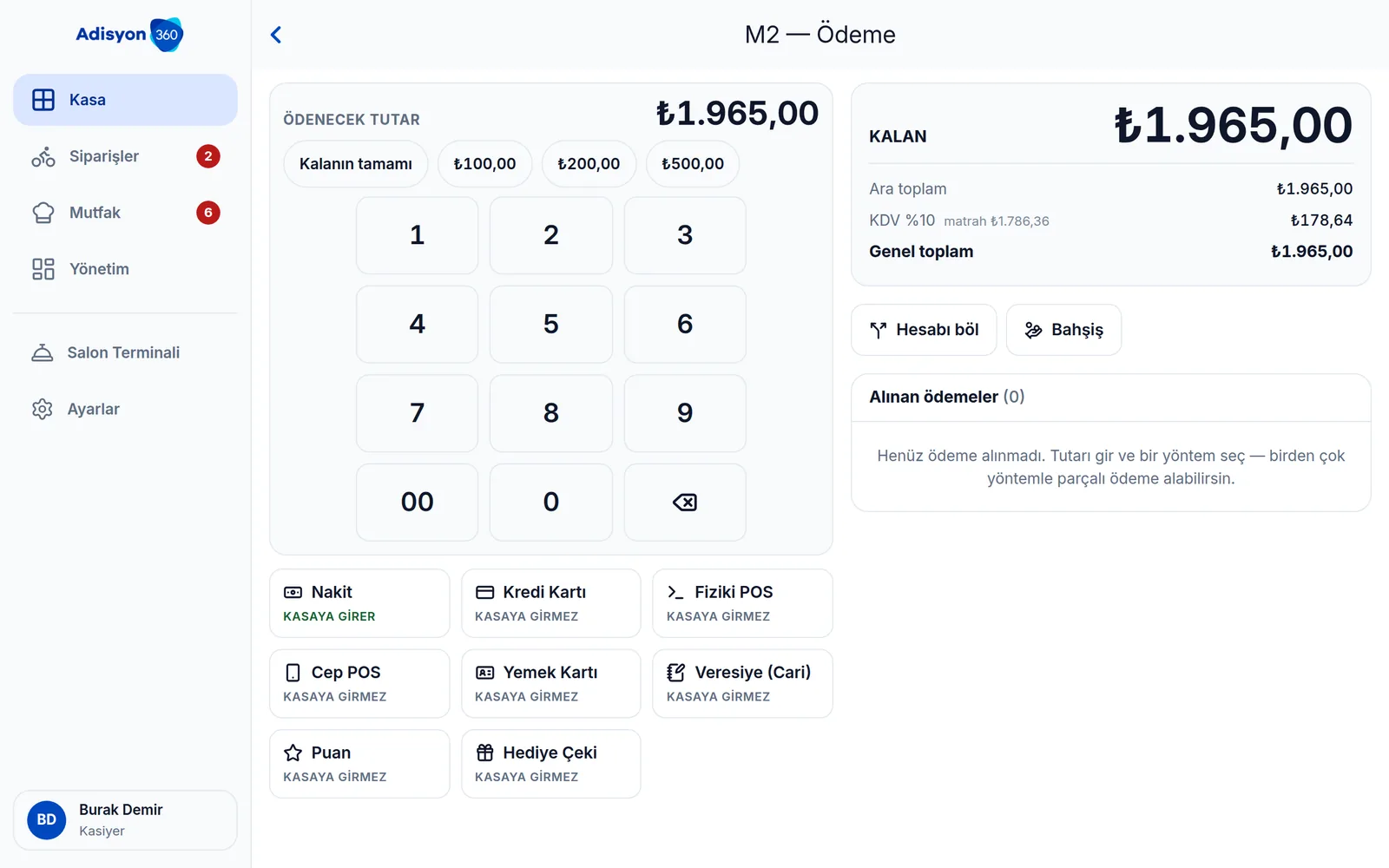Choose the ₺500,00 quick amount
Image resolution: width=1389 pixels, height=868 pixels.
click(693, 164)
